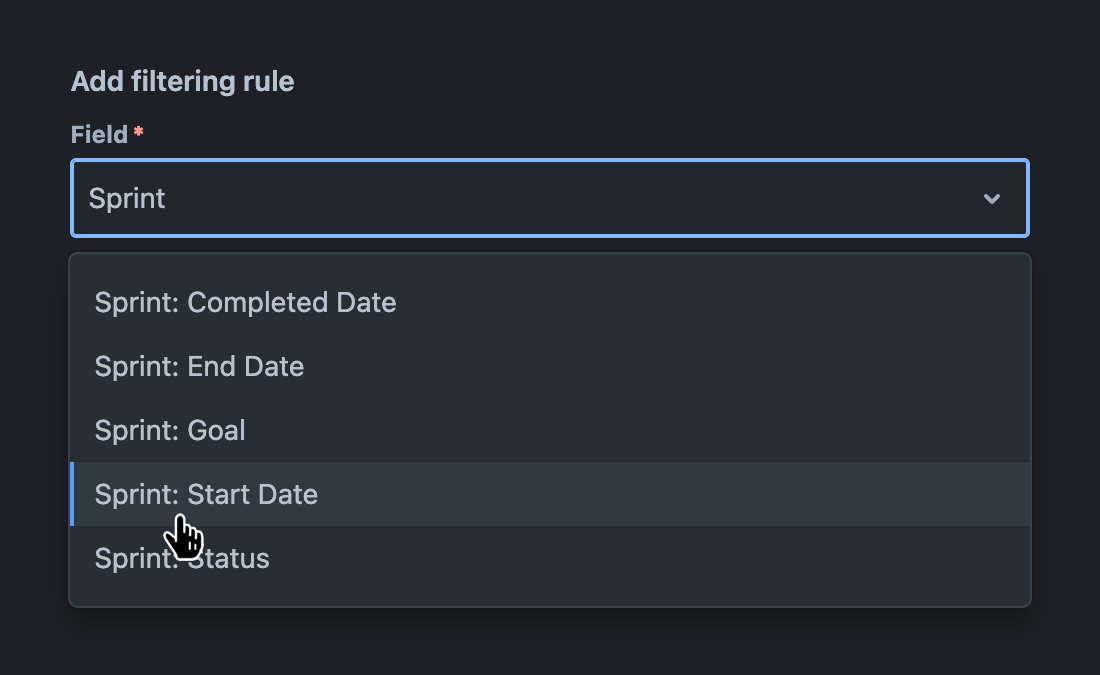The width and height of the screenshot is (1100, 675).
Task: Select 'Sprint: Status' at the bottom
Action: coord(182,558)
